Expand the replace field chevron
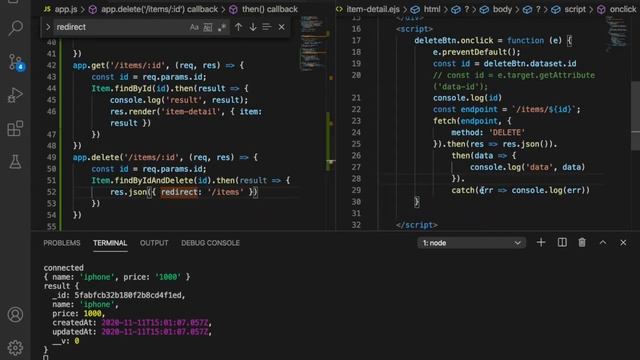Screen dimensions: 640x360 click(48, 27)
